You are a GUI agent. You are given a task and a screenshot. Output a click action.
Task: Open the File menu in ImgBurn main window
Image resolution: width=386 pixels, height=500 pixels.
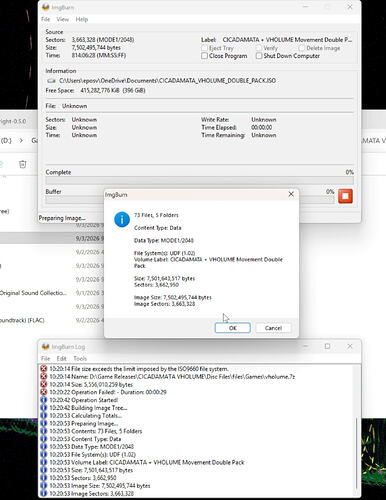coord(45,19)
